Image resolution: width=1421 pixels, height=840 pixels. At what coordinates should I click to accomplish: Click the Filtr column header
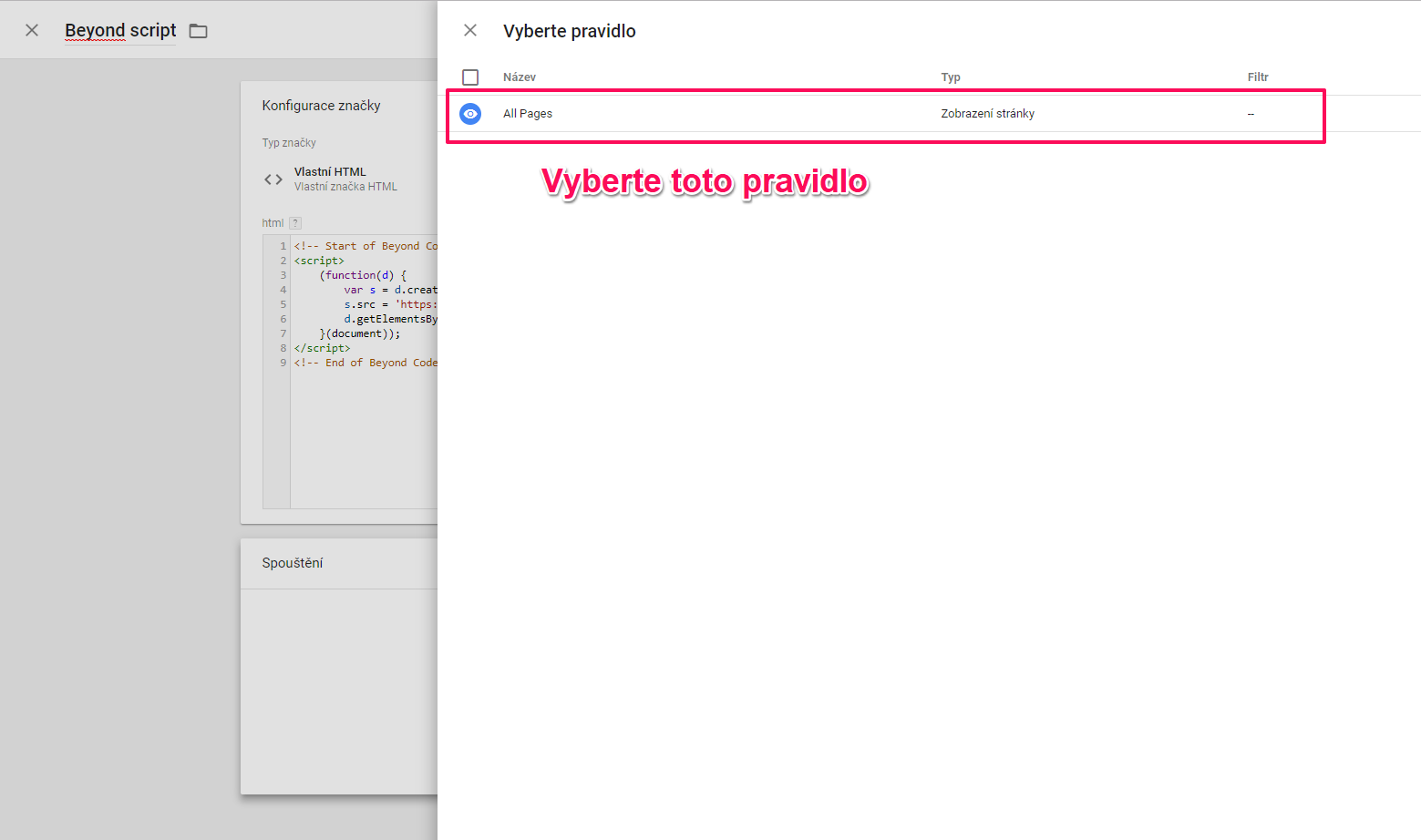[1258, 77]
